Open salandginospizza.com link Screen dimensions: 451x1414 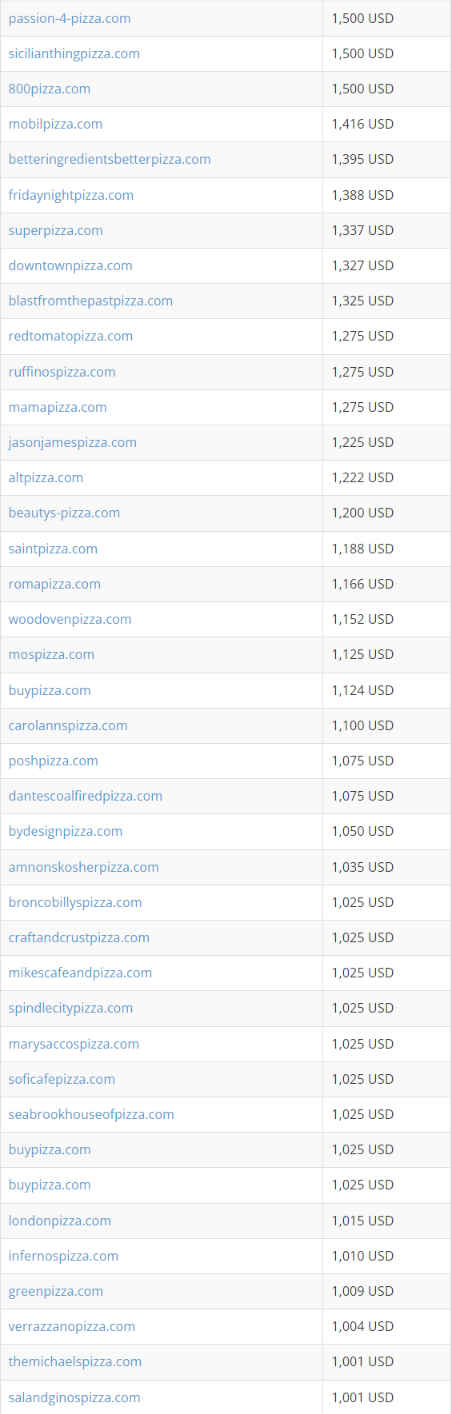tap(74, 1397)
